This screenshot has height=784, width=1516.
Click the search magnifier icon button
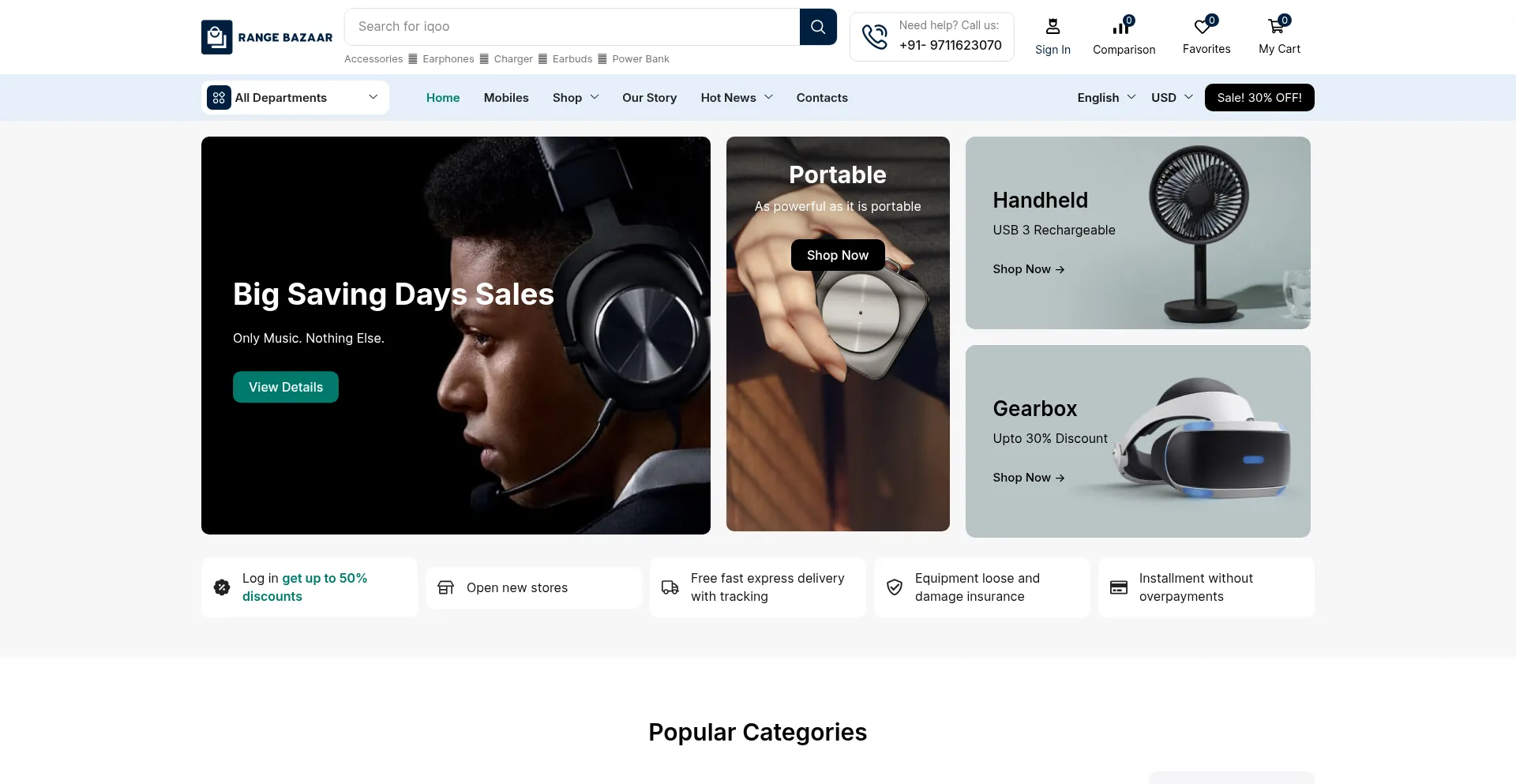(818, 27)
